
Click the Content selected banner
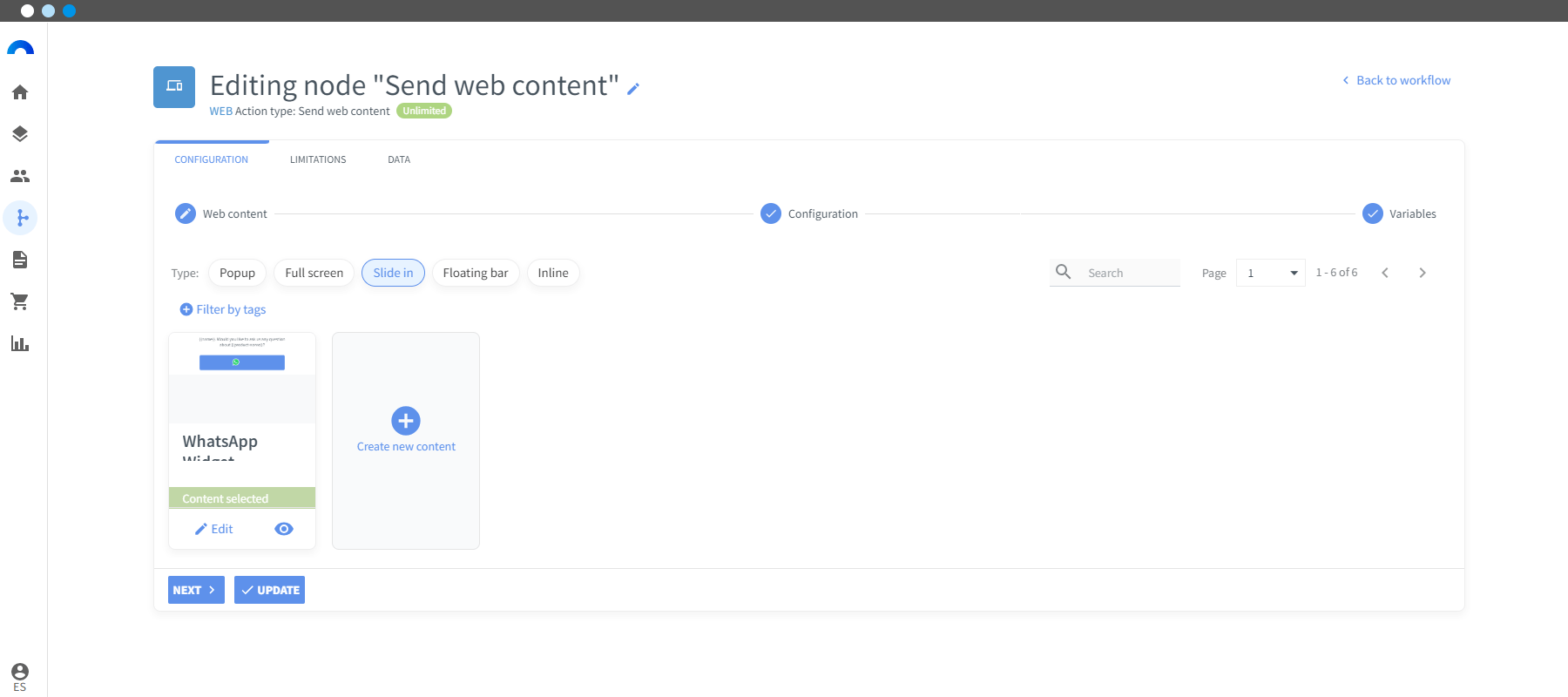click(242, 497)
